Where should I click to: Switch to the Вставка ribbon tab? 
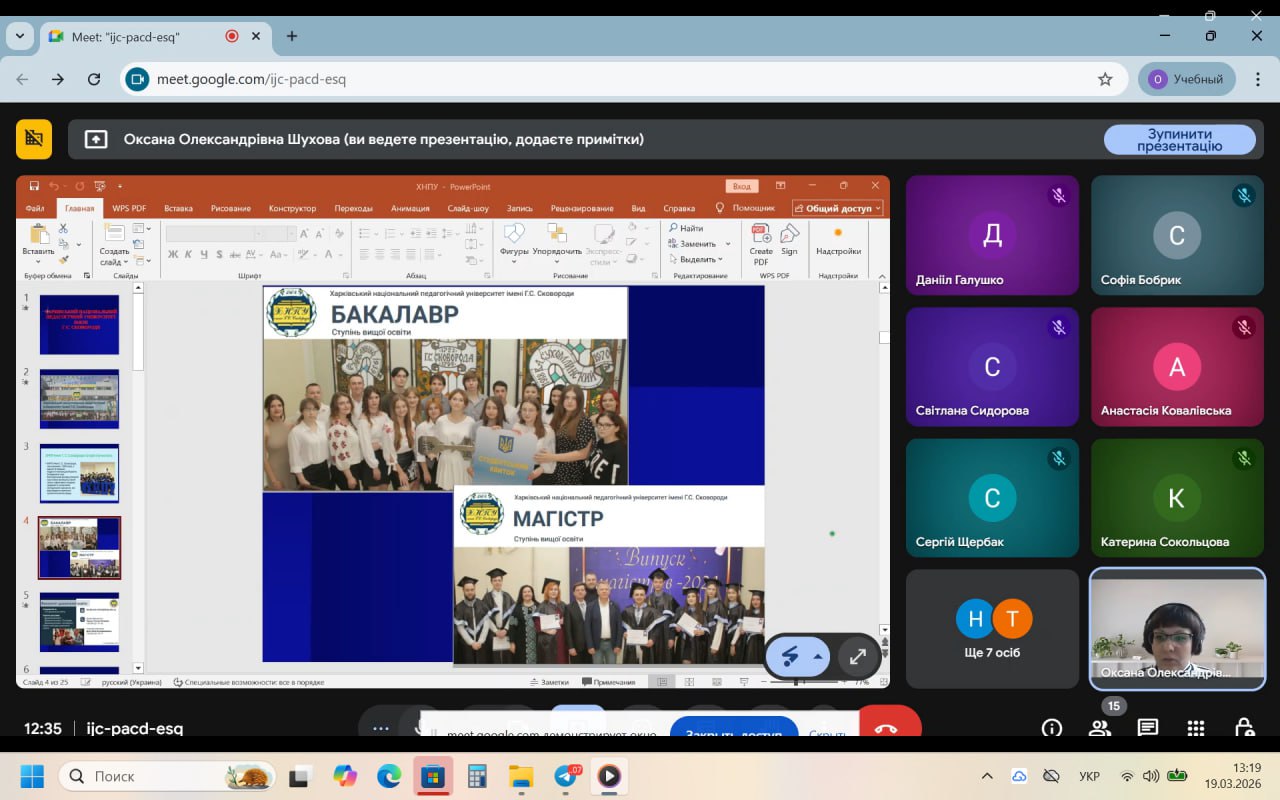[178, 208]
